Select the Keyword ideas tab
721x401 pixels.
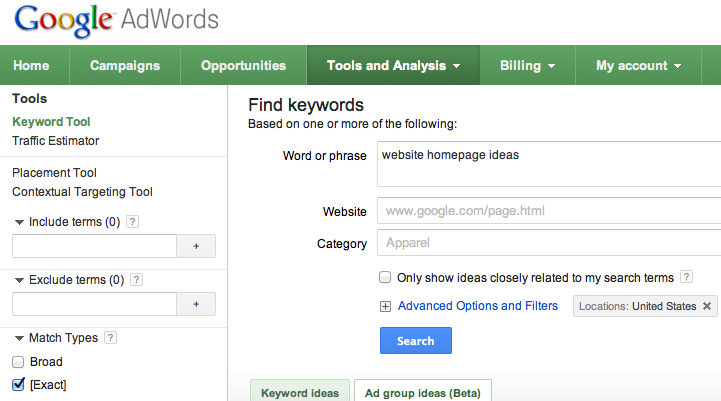coord(300,391)
